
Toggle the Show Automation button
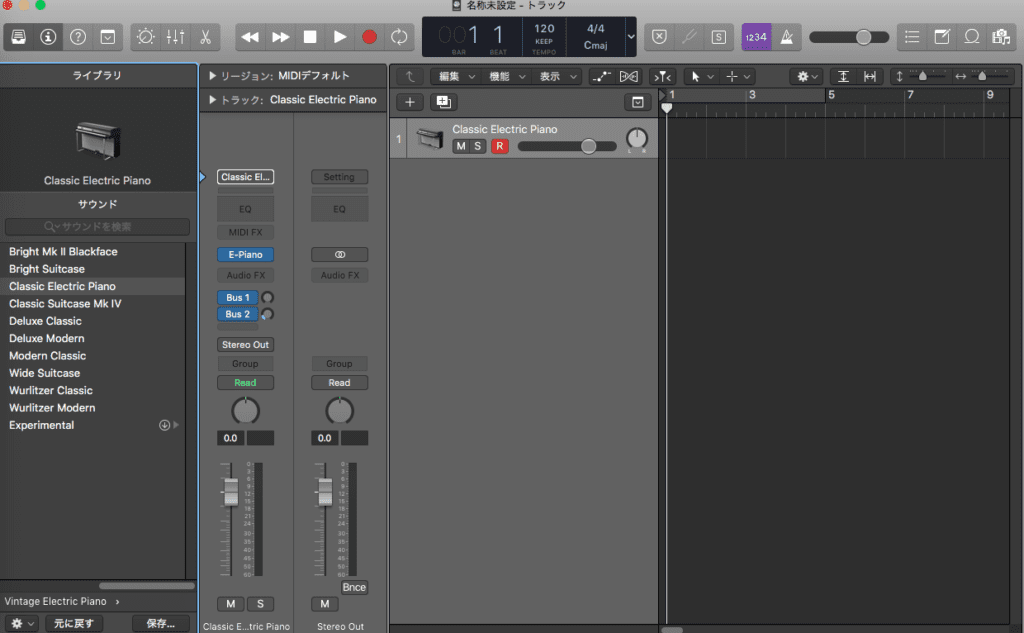click(x=601, y=76)
